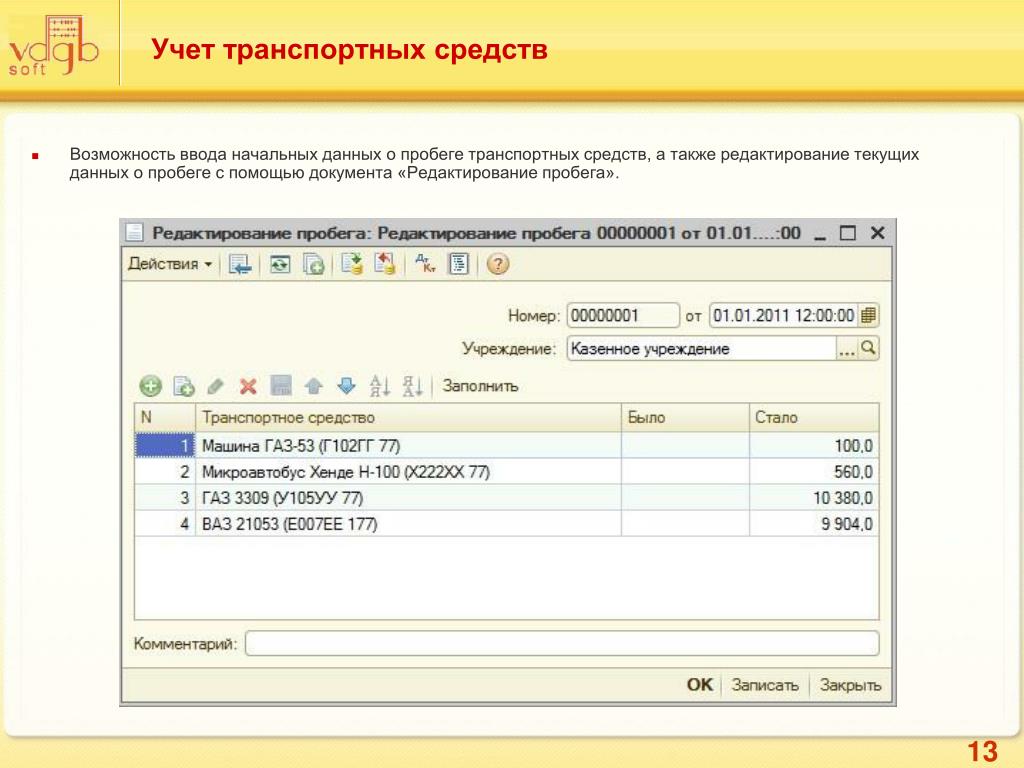
Task: Click the green plus add row icon
Action: tap(150, 386)
